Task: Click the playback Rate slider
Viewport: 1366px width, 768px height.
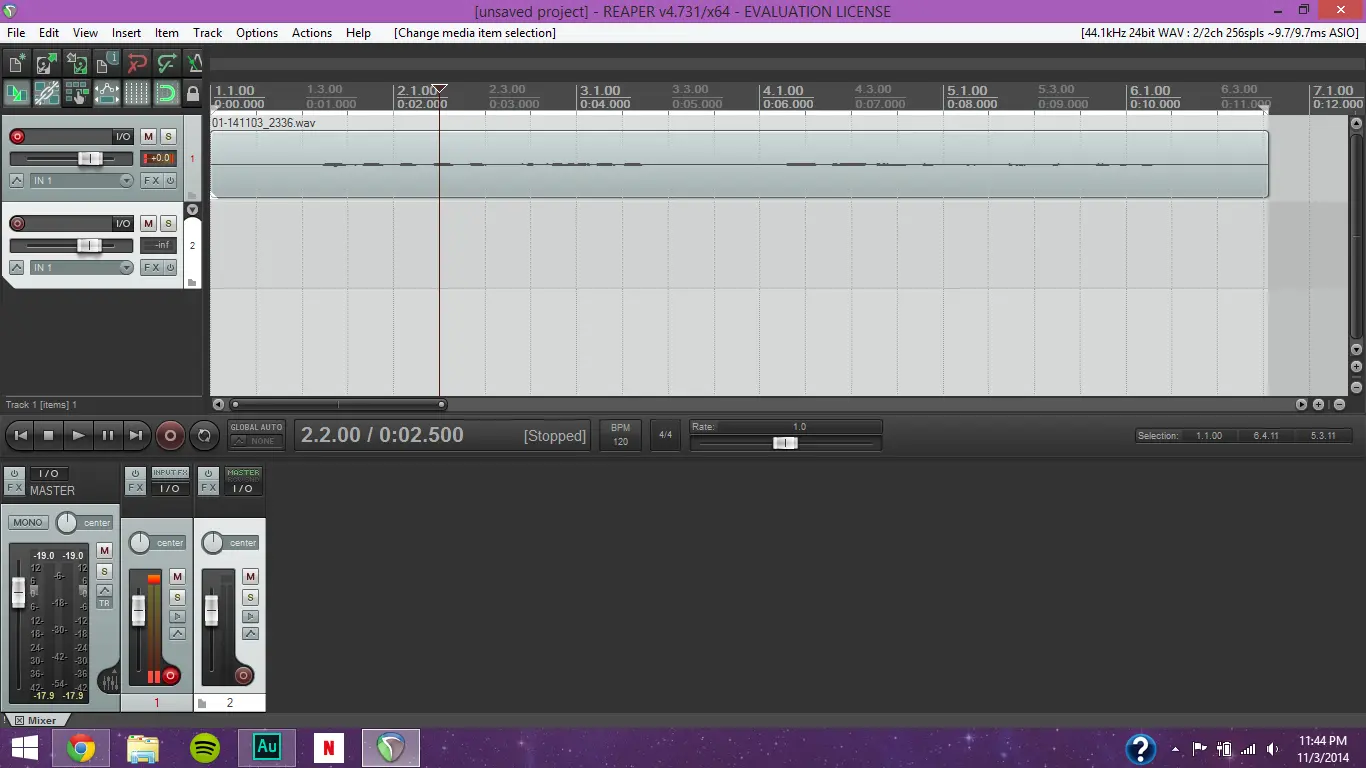Action: click(x=786, y=442)
